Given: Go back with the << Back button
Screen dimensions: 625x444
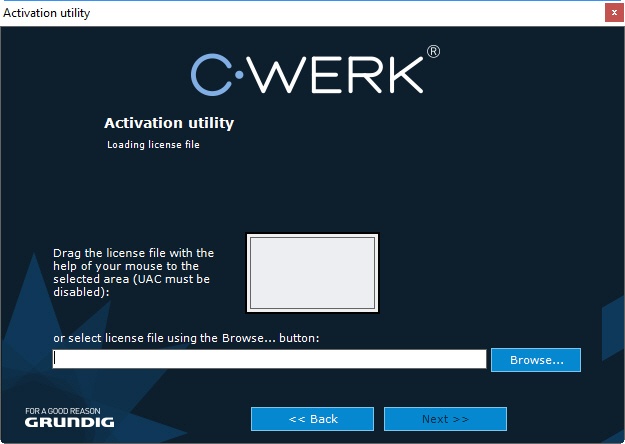Looking at the screenshot, I should pyautogui.click(x=312, y=419).
